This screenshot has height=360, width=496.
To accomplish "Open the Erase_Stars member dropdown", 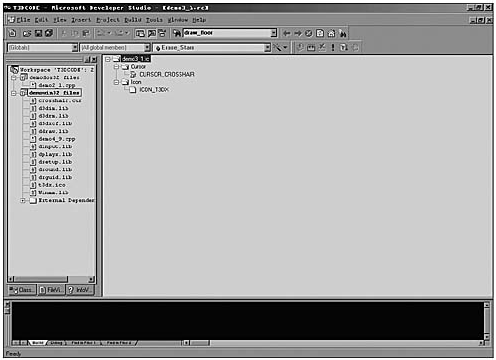I will [x=267, y=47].
